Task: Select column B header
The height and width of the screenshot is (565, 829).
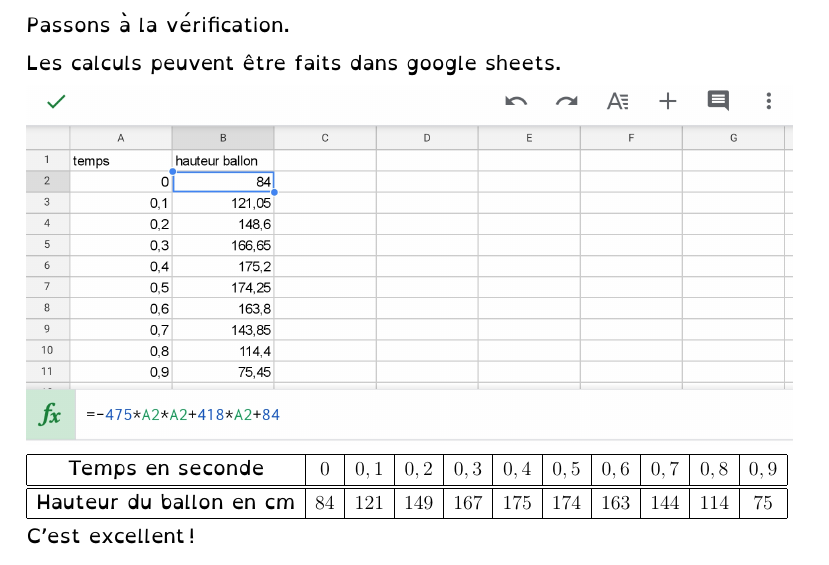Action: [x=223, y=138]
